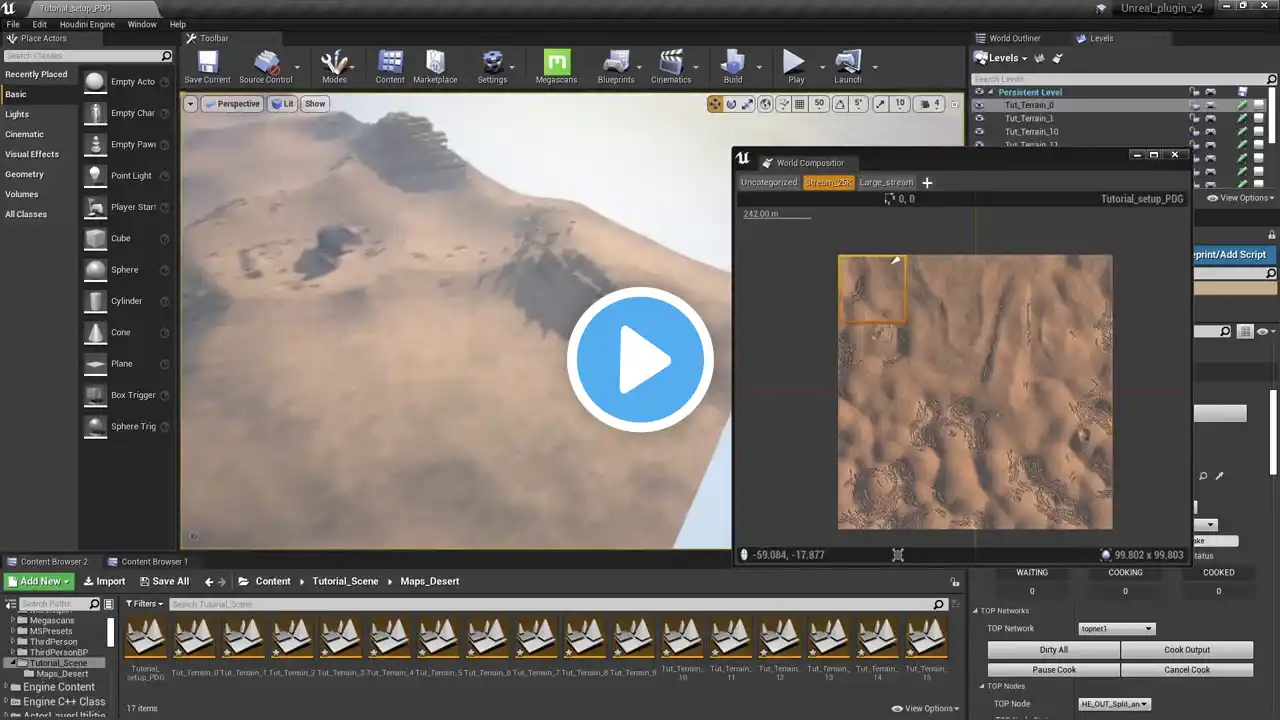Open the TOP Network topnet1 dropdown
The height and width of the screenshot is (720, 1280).
1116,629
